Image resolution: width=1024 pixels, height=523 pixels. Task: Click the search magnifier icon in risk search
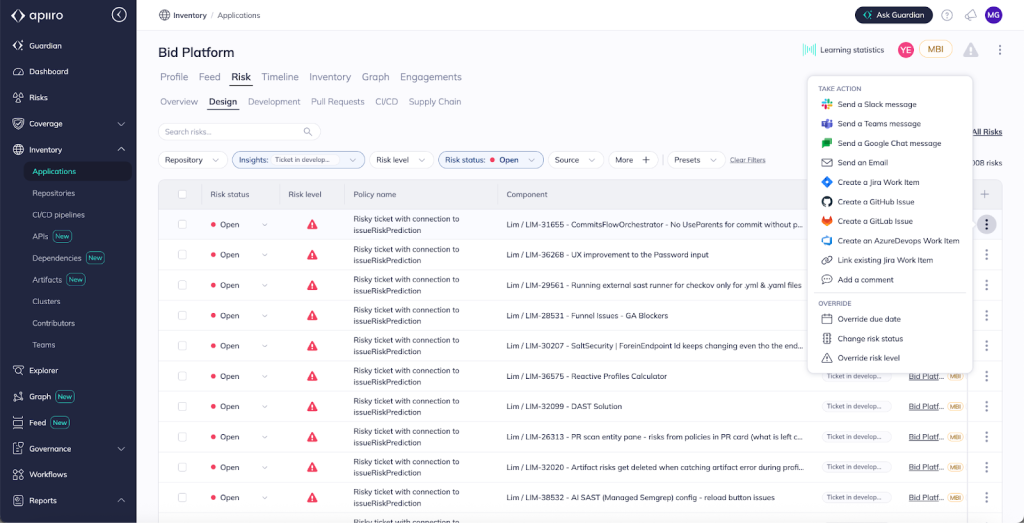click(x=308, y=132)
